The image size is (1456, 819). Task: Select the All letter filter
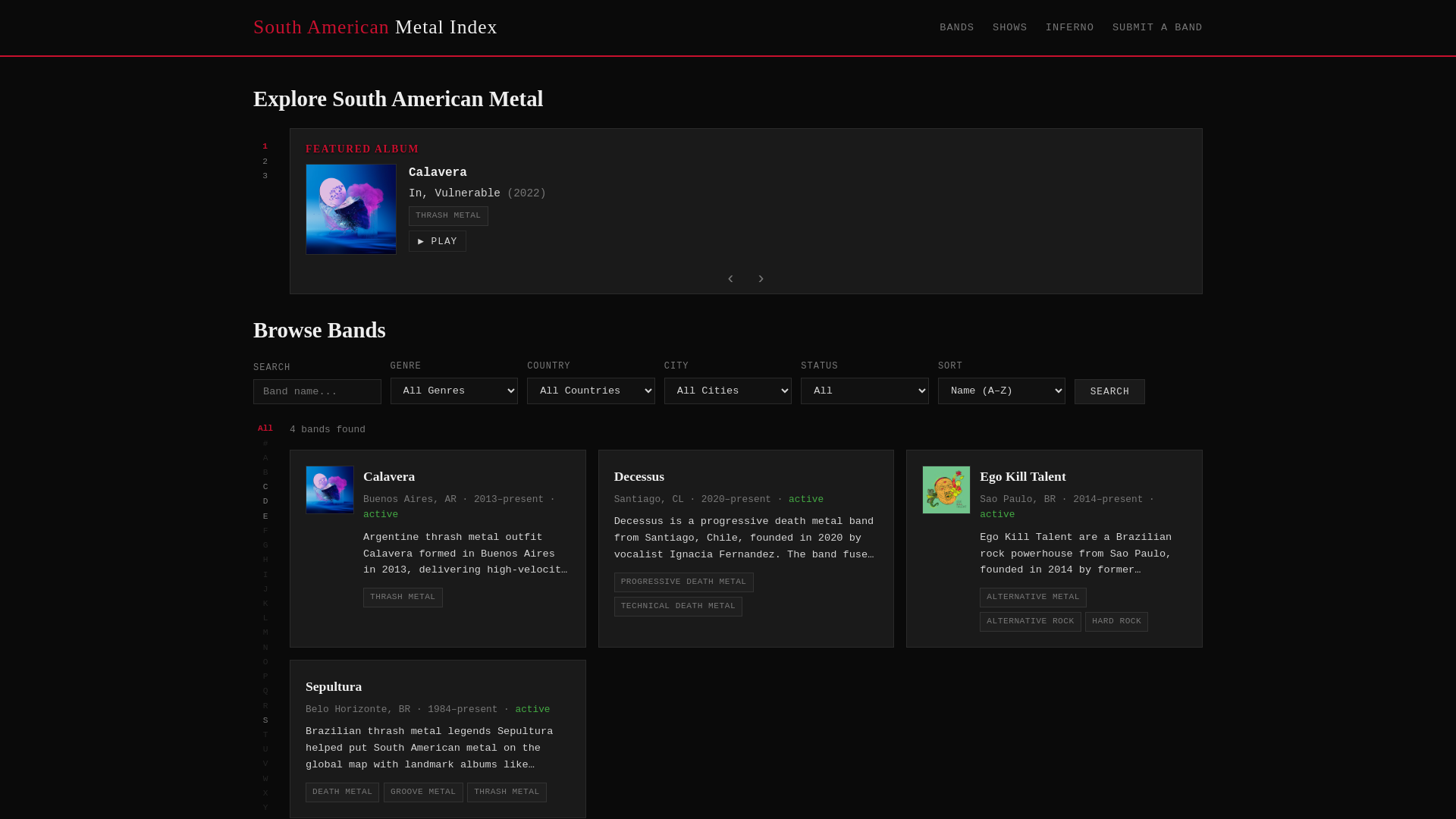[265, 428]
